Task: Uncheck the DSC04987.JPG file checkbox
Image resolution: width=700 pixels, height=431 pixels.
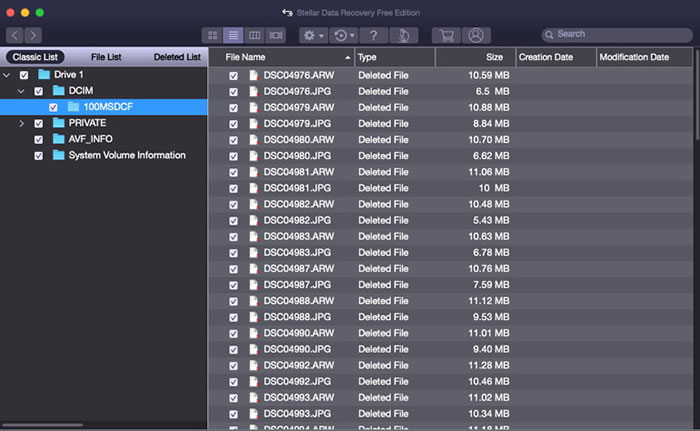Action: click(x=234, y=284)
